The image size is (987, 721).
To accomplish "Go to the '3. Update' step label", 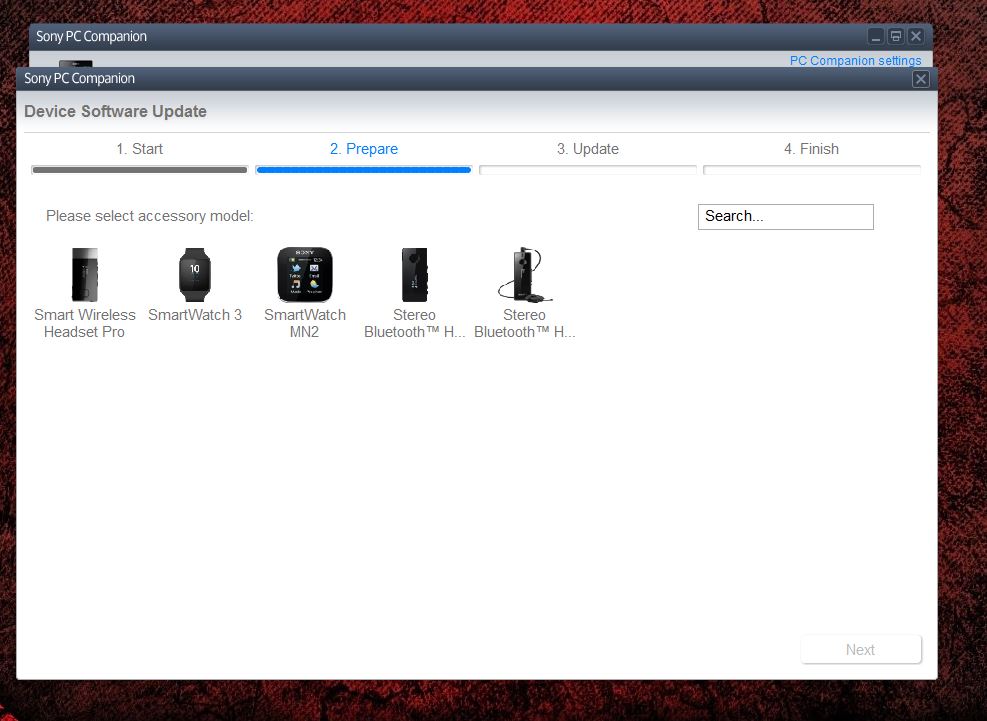I will tap(587, 149).
